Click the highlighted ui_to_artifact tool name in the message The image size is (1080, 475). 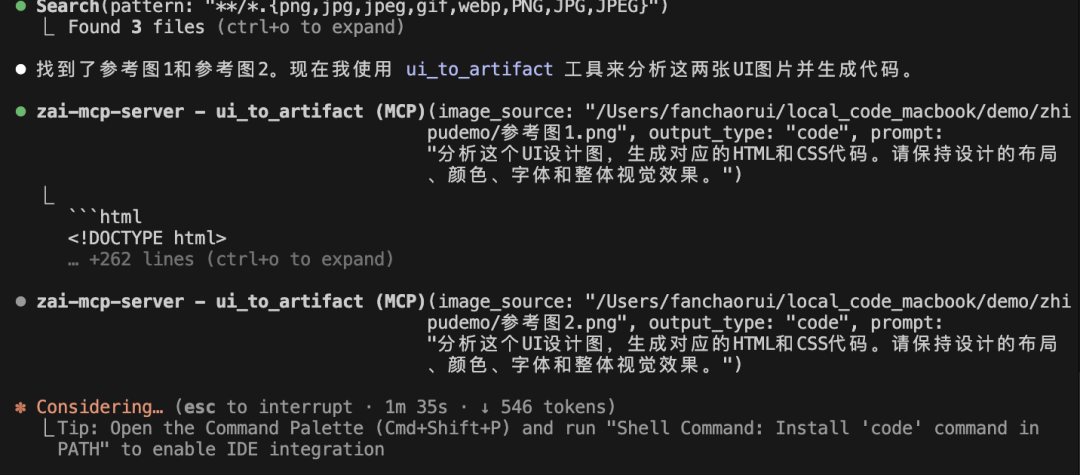(x=480, y=70)
